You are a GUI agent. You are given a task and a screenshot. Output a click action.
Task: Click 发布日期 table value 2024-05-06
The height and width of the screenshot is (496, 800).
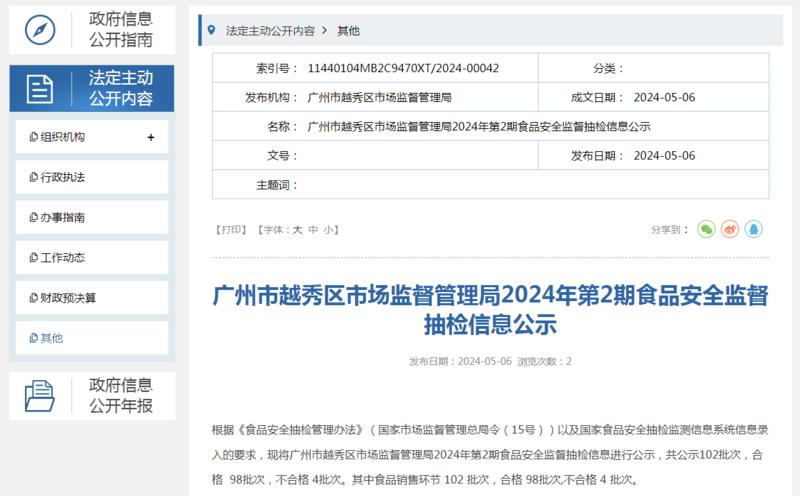664,156
